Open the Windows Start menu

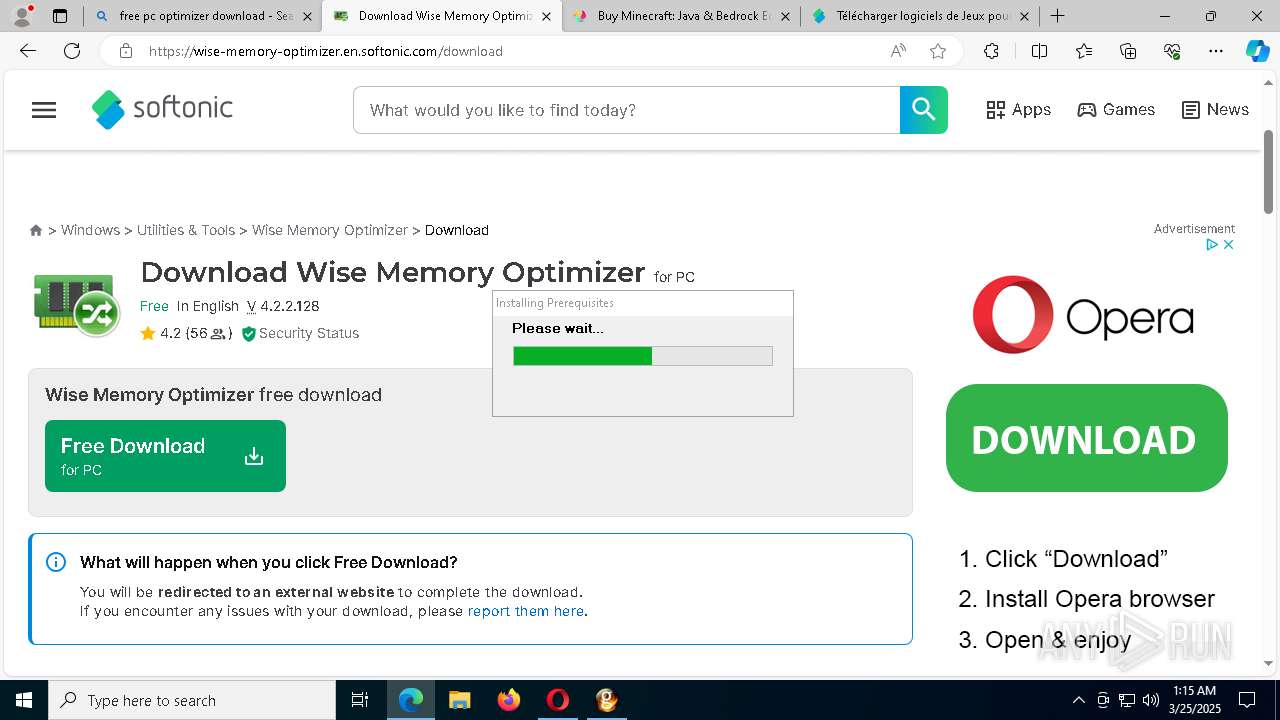[x=24, y=700]
